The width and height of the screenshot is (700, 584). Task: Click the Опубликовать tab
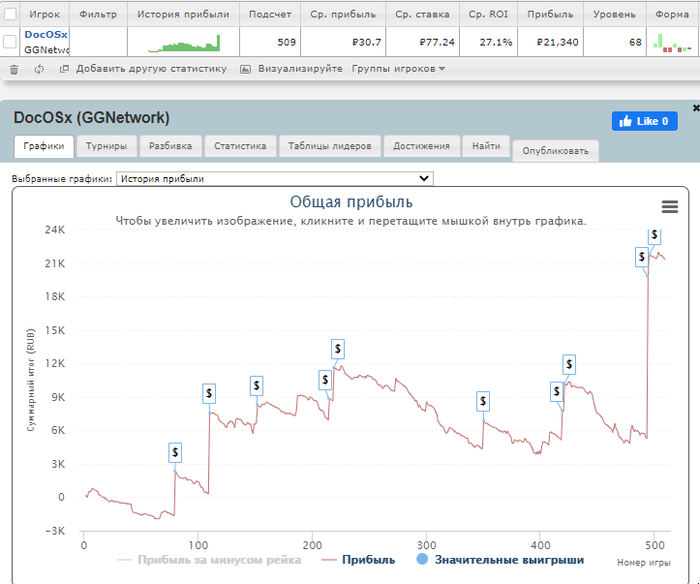click(555, 151)
